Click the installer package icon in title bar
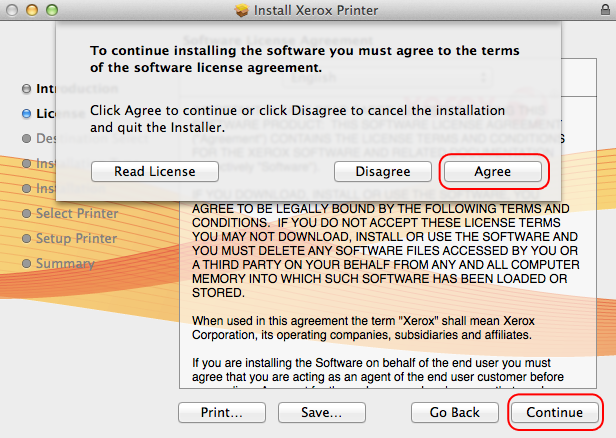Screen dimensions: 616x438 point(241,10)
